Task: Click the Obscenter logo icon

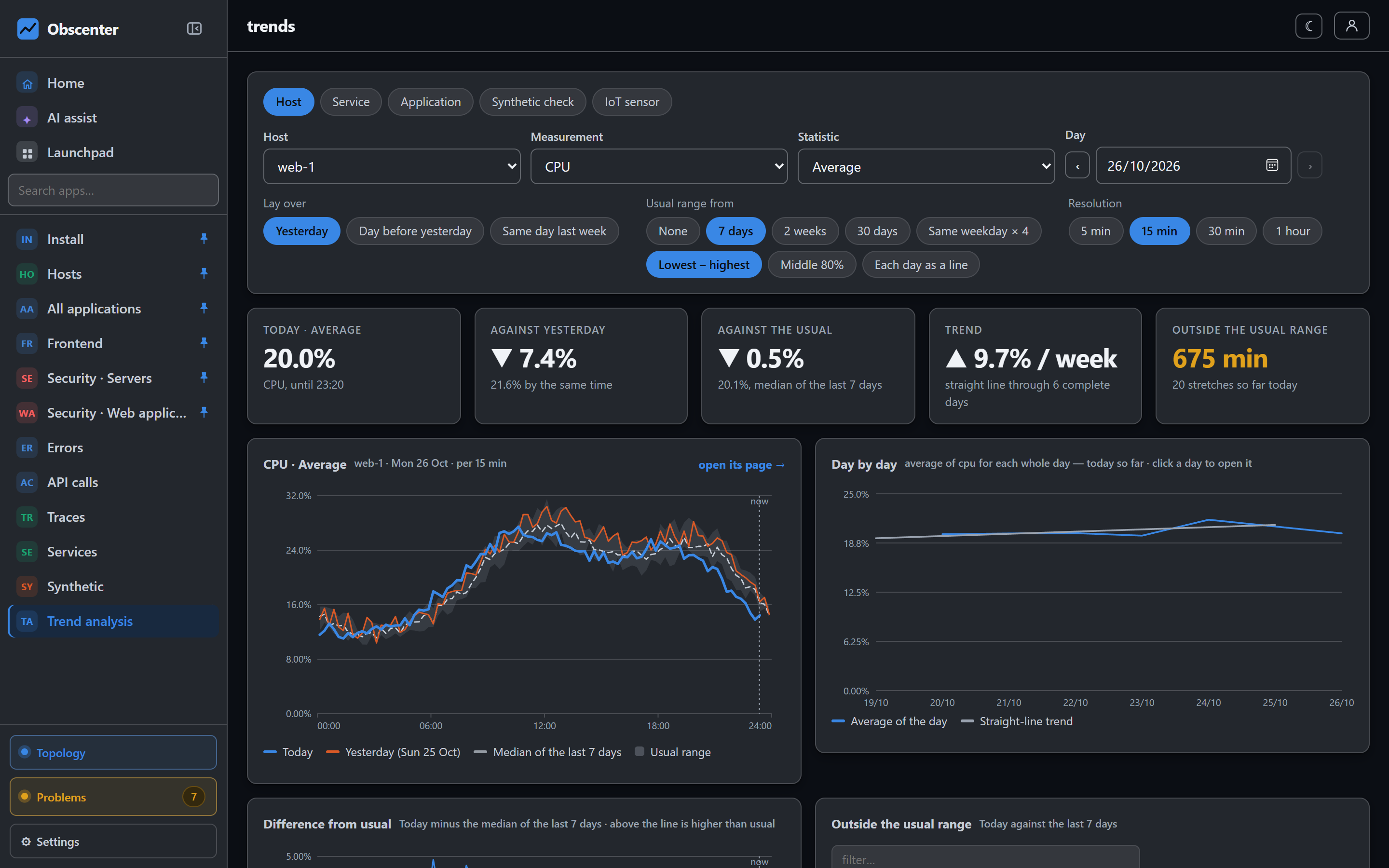Action: (x=27, y=29)
